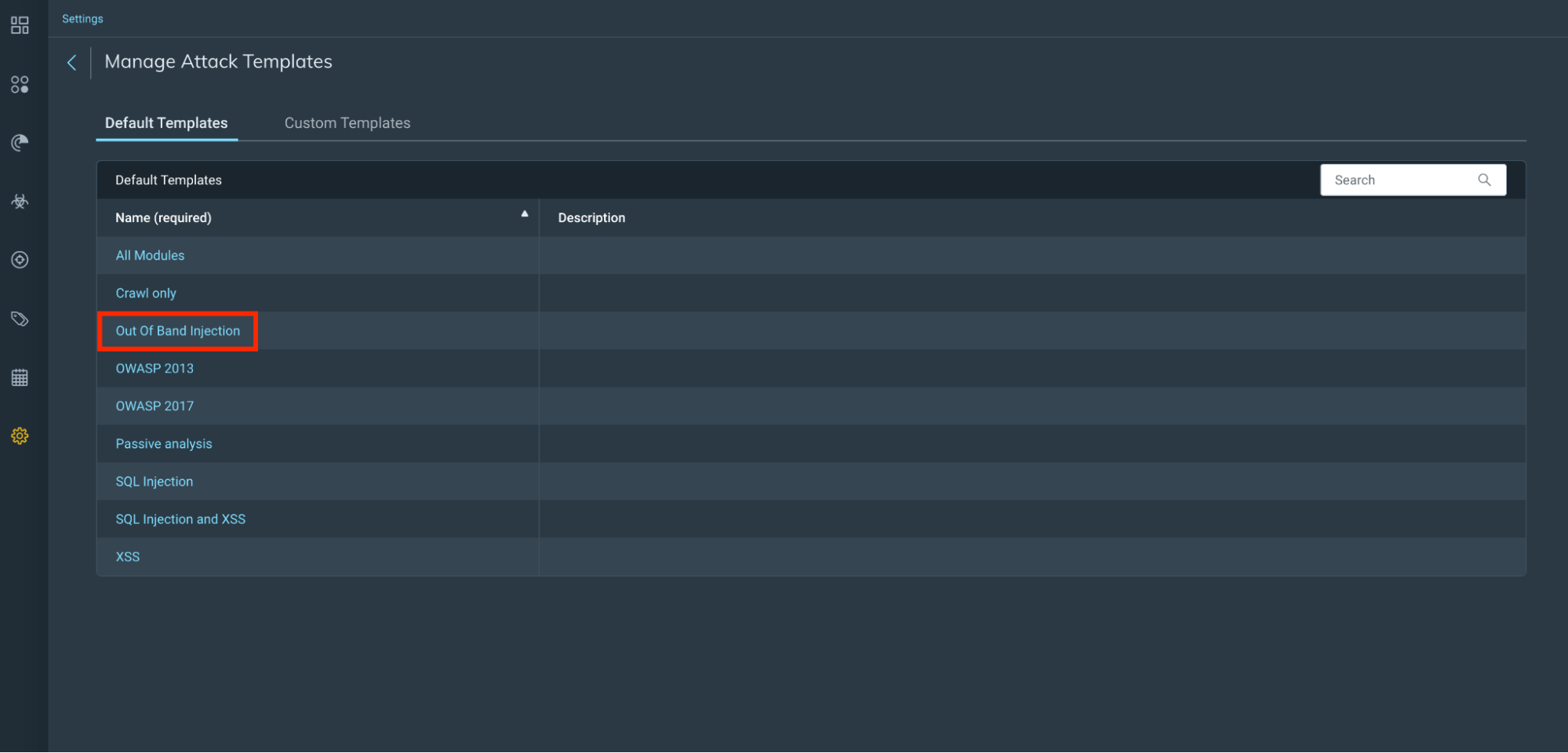Open the calendar icon in sidebar
Screen dimensions: 1568x753
click(20, 377)
